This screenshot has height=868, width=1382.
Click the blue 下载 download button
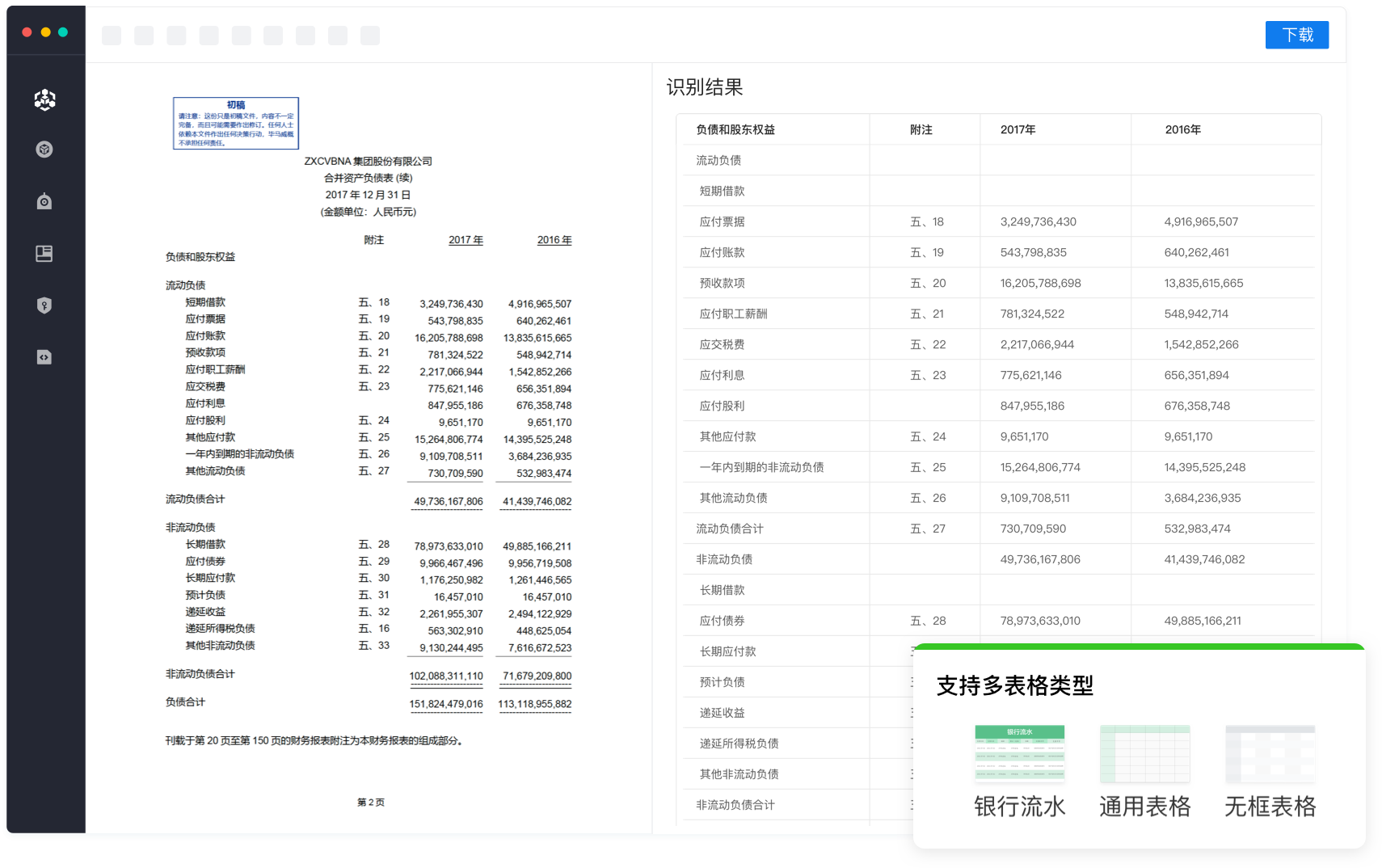(1296, 35)
